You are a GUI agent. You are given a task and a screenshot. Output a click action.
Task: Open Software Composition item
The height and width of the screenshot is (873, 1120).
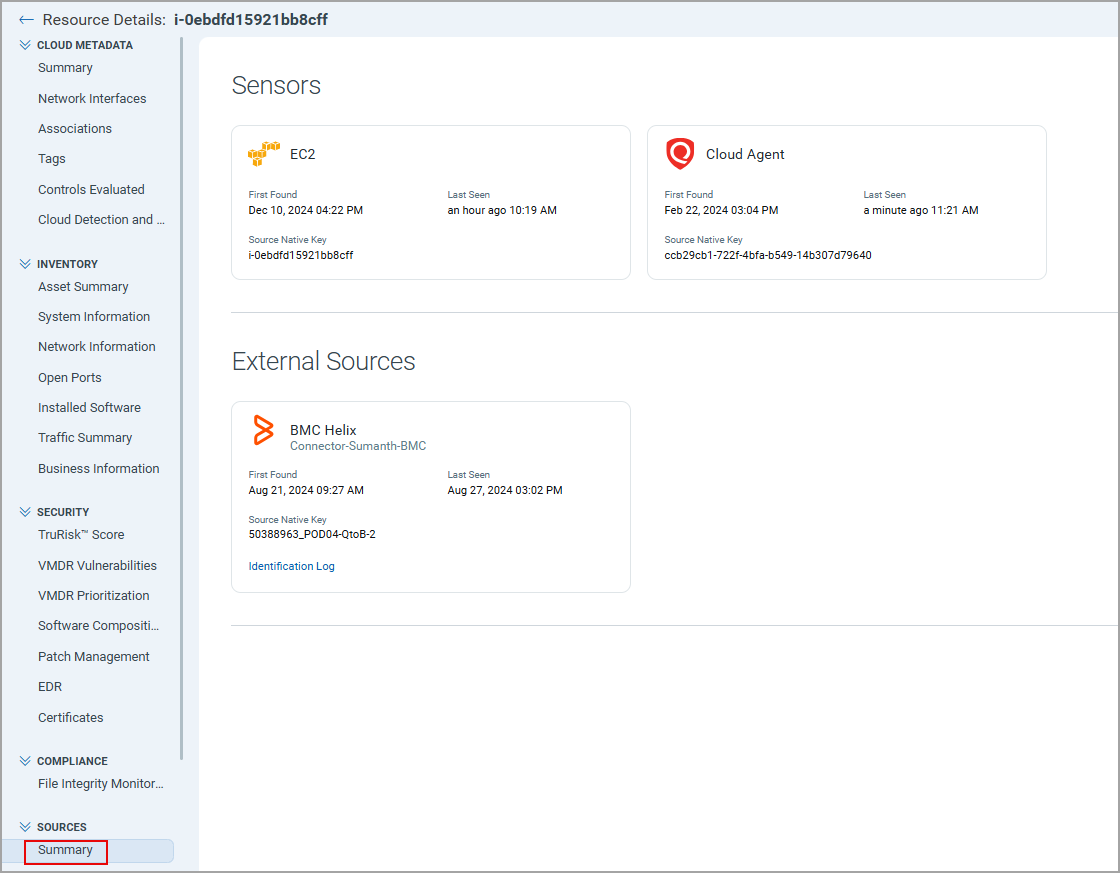coord(99,625)
